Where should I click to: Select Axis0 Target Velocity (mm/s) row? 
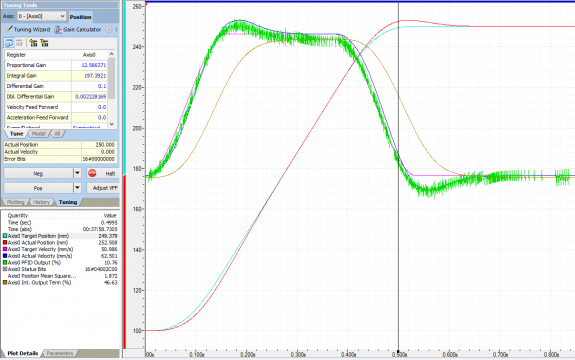point(60,249)
